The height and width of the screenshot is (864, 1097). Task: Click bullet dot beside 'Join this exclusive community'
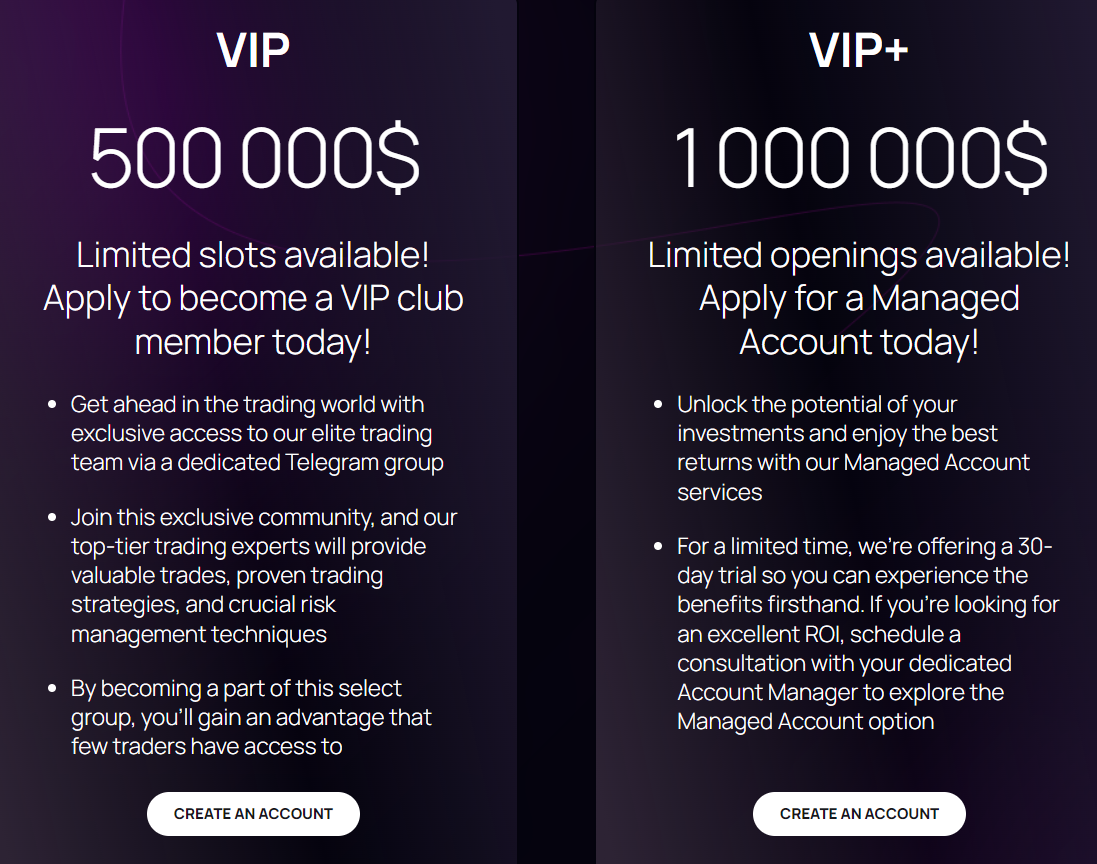point(52,517)
